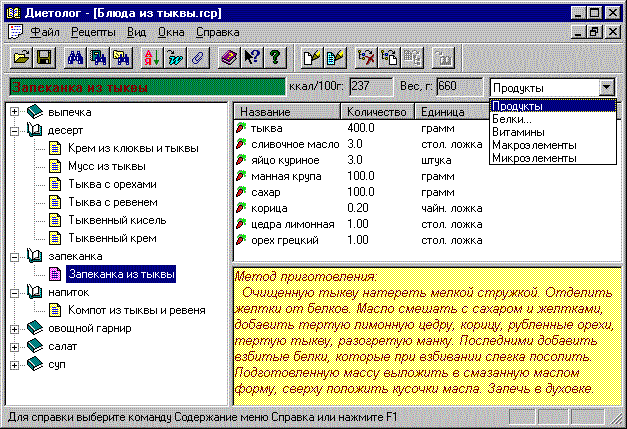Screen dimensions: 627x429
Task: Click the tree node with page icon
Action: point(389,58)
